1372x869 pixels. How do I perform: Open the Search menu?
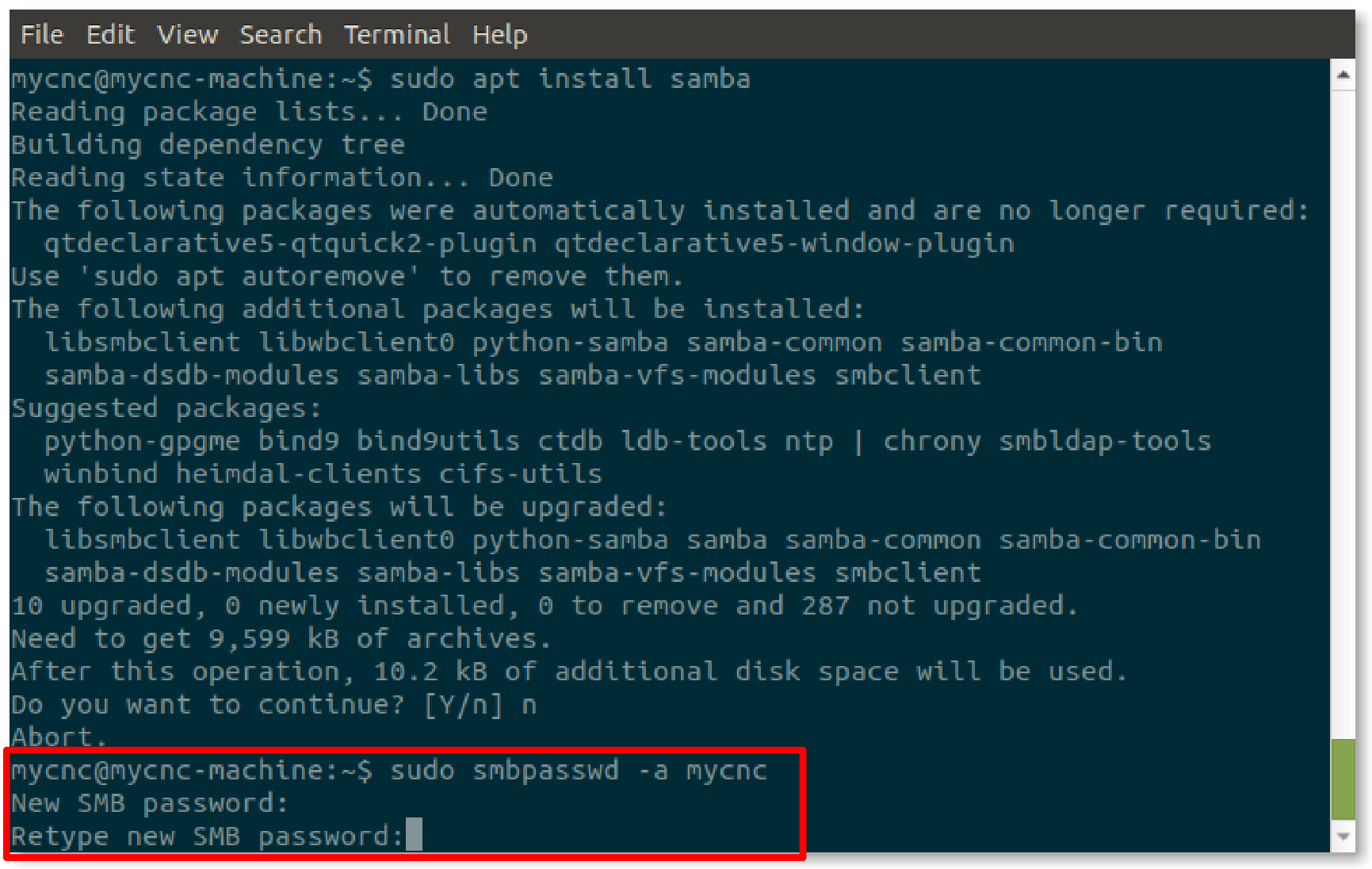click(x=281, y=35)
